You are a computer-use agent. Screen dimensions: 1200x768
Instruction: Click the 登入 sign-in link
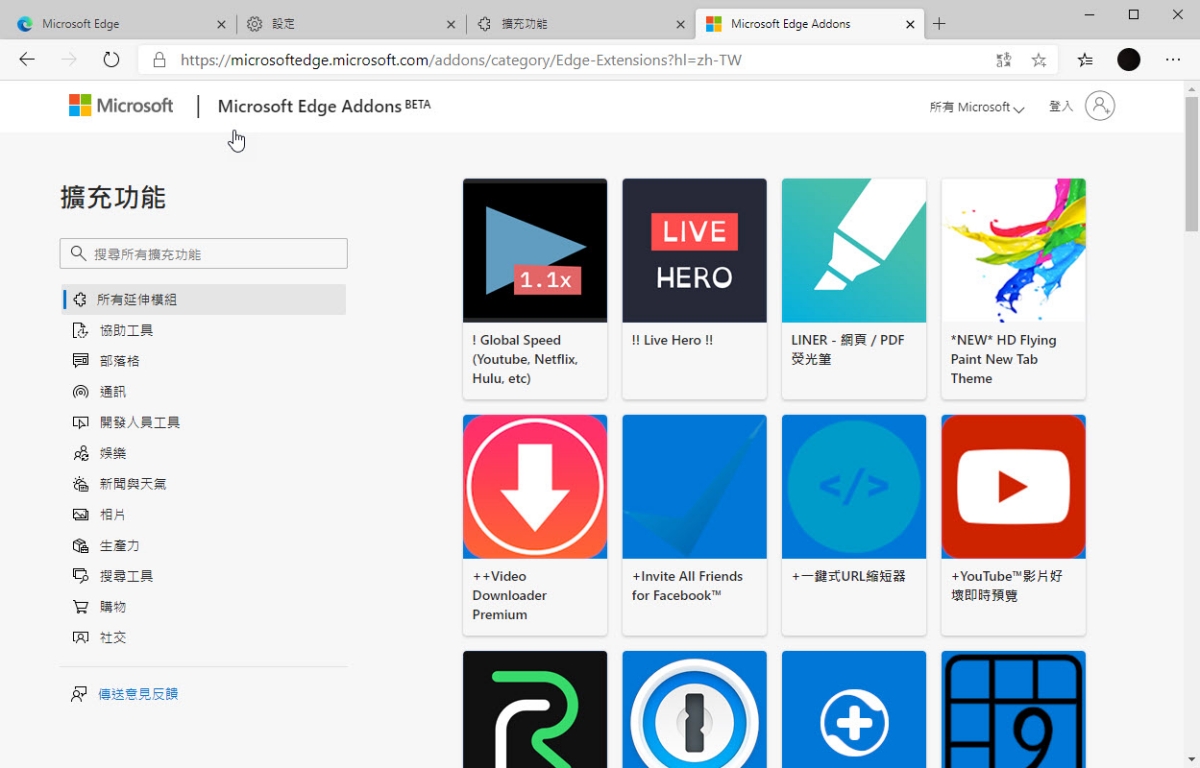pyautogui.click(x=1060, y=106)
